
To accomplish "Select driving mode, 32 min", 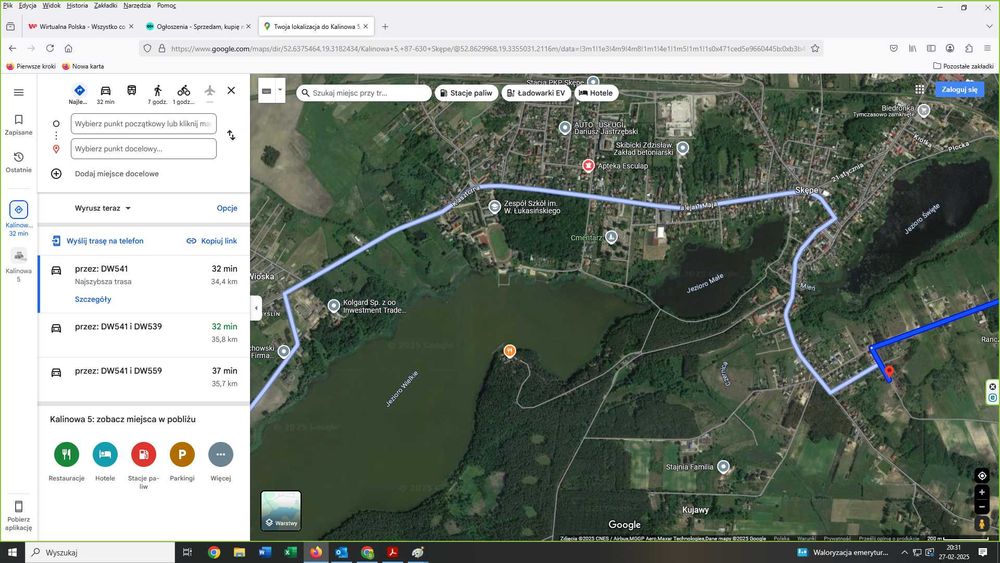I will pyautogui.click(x=105, y=94).
